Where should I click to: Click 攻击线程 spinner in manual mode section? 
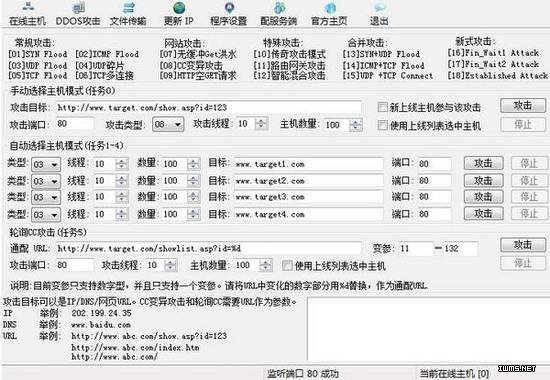[x=261, y=124]
